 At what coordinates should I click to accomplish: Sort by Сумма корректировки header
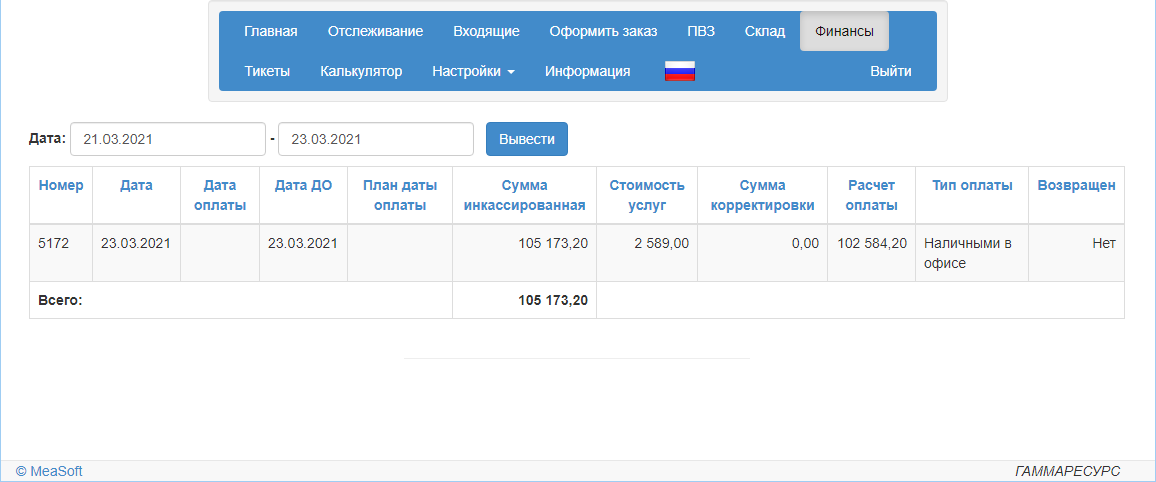coord(762,195)
